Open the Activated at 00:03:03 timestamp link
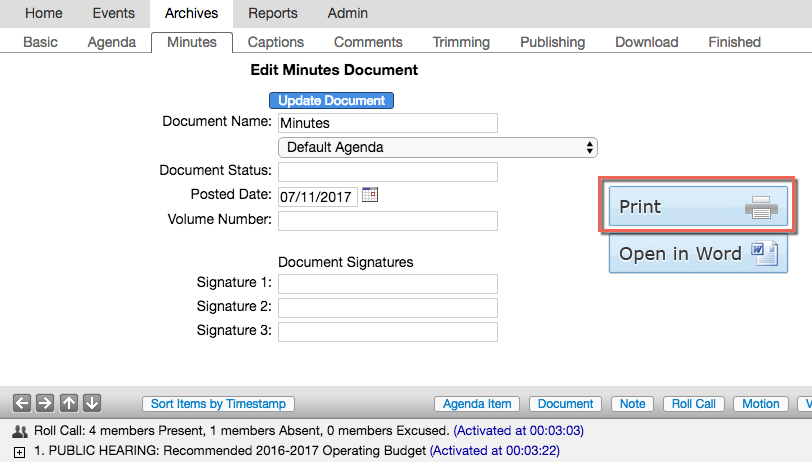Image resolution: width=812 pixels, height=462 pixels. (518, 431)
